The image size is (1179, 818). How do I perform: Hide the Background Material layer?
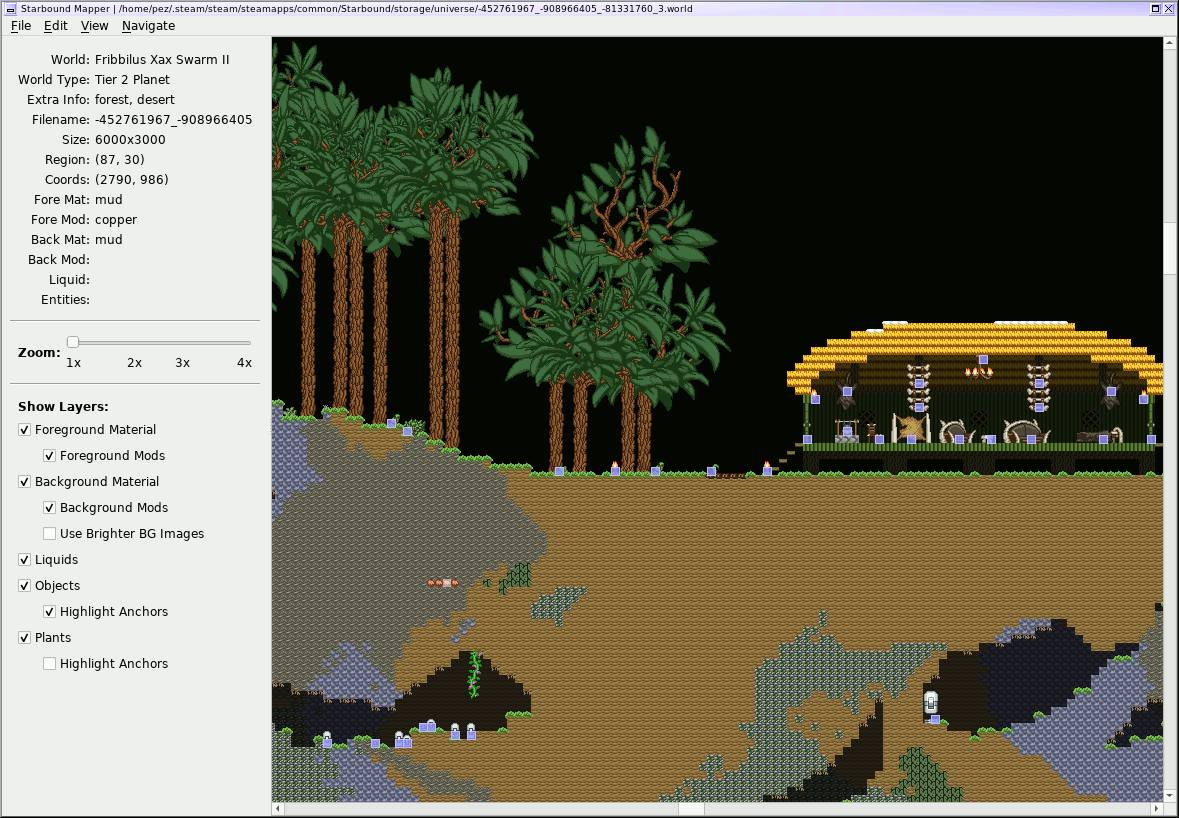(25, 482)
